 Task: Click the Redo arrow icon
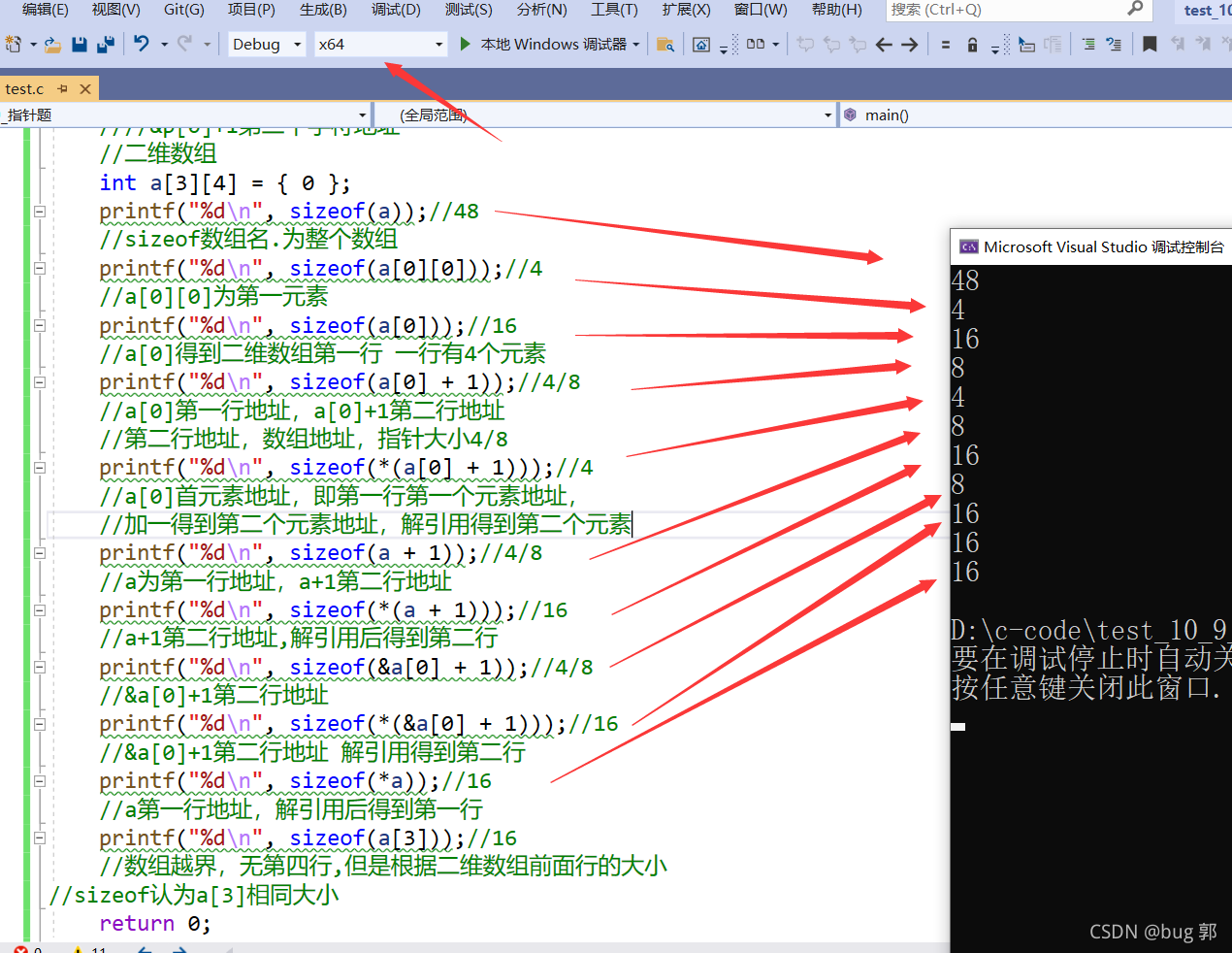click(x=184, y=44)
